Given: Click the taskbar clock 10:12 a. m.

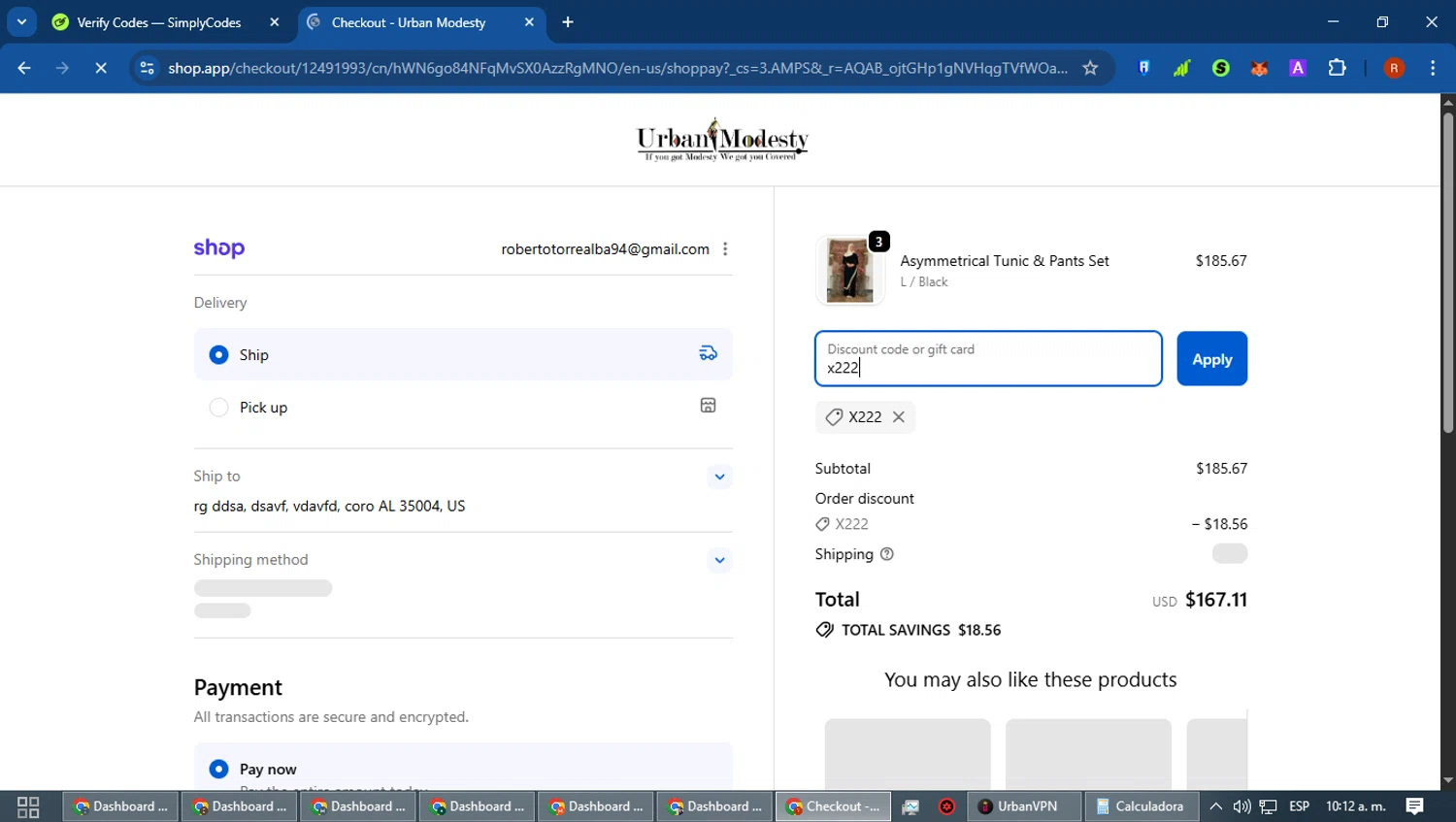Looking at the screenshot, I should pyautogui.click(x=1355, y=806).
